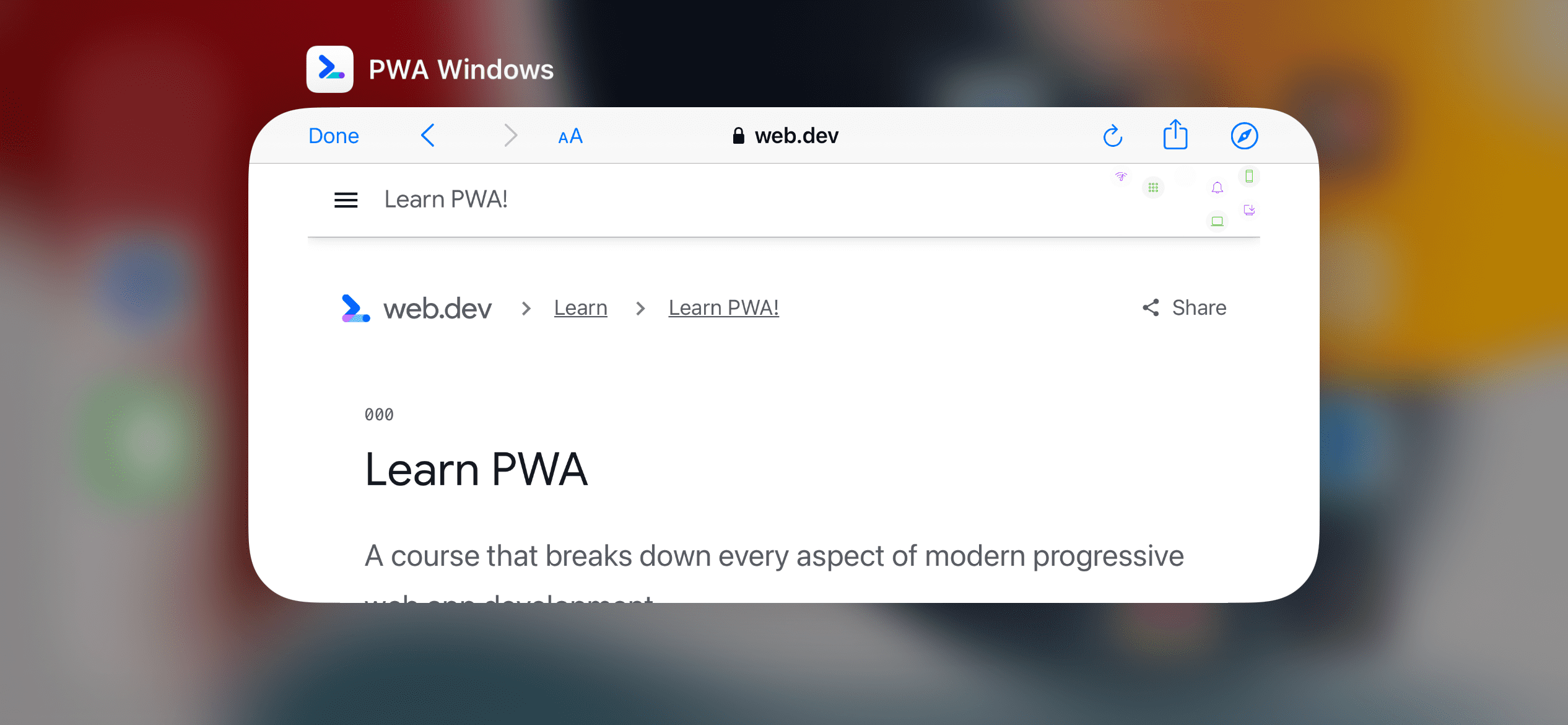This screenshot has height=725, width=1568.
Task: Click the hamburger menu icon on page
Action: pos(349,199)
